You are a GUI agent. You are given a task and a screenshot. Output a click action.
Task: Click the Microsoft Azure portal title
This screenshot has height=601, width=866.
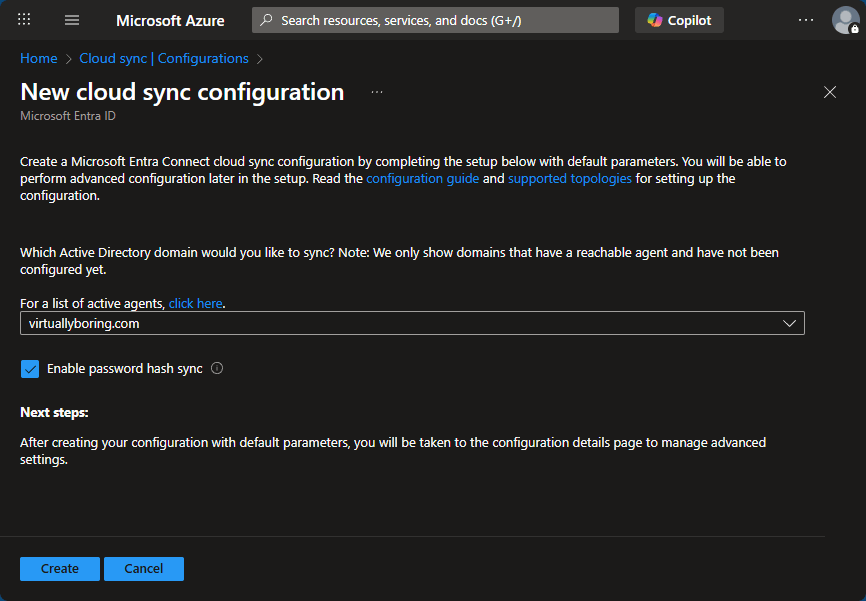point(170,21)
